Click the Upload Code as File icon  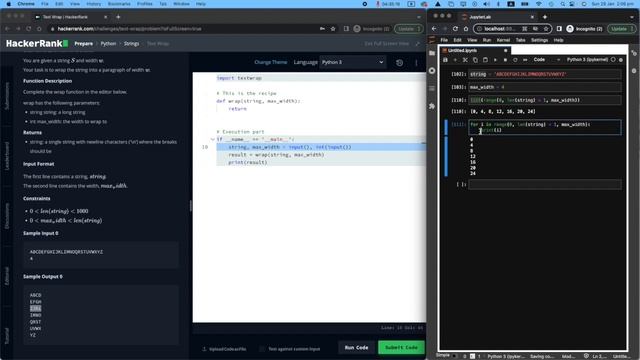pos(204,349)
